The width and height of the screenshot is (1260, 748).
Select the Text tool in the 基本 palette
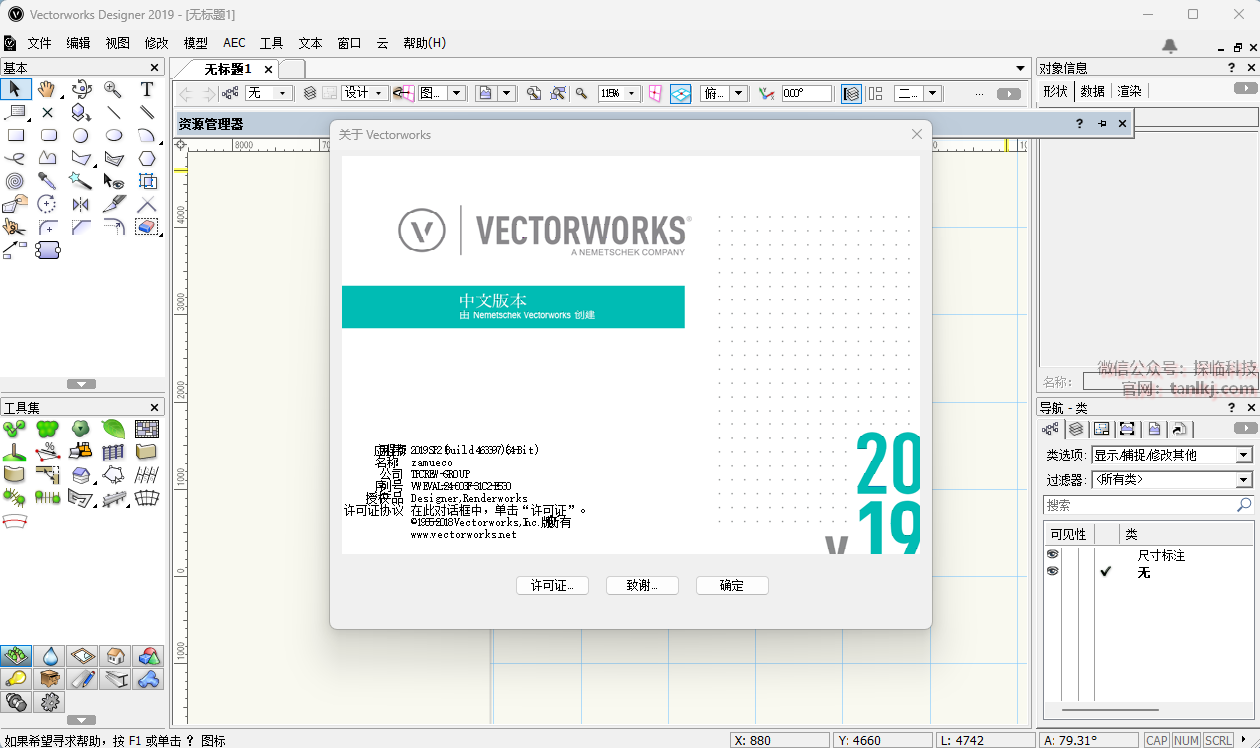[147, 89]
